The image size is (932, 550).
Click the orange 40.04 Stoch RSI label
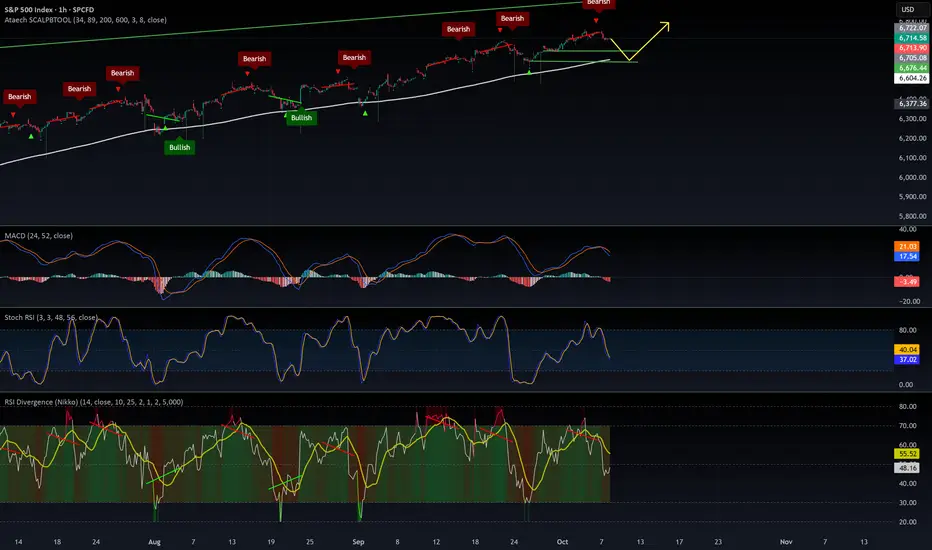pyautogui.click(x=906, y=350)
